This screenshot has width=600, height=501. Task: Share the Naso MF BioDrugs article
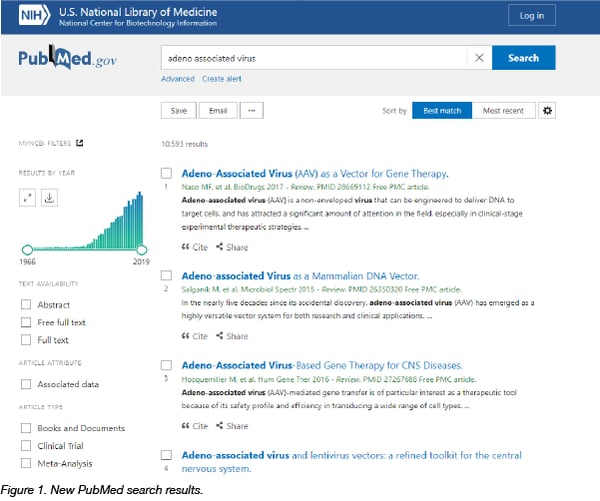(x=232, y=247)
